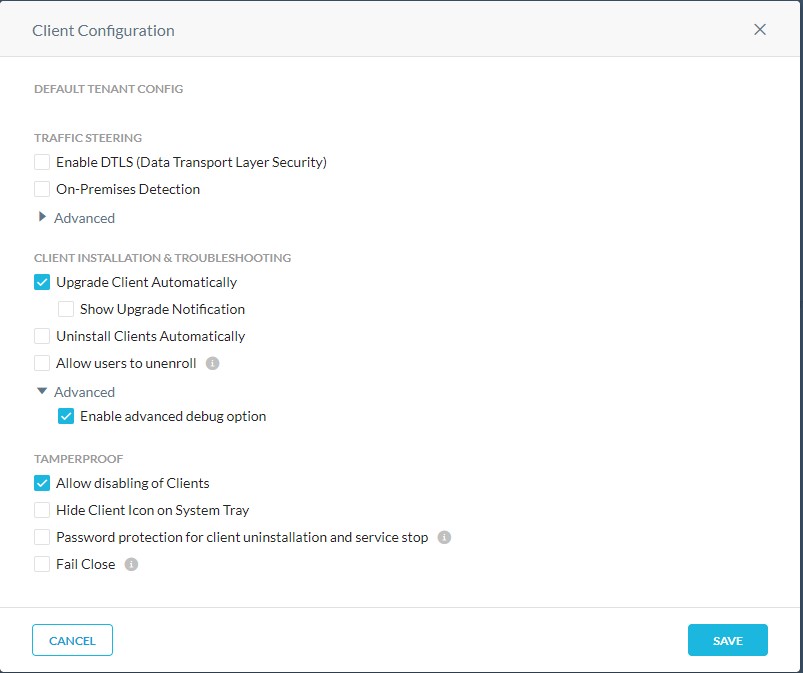Enable DTLS (Data Transport Layer Security)
Screen dimensions: 803x673
coord(41,161)
